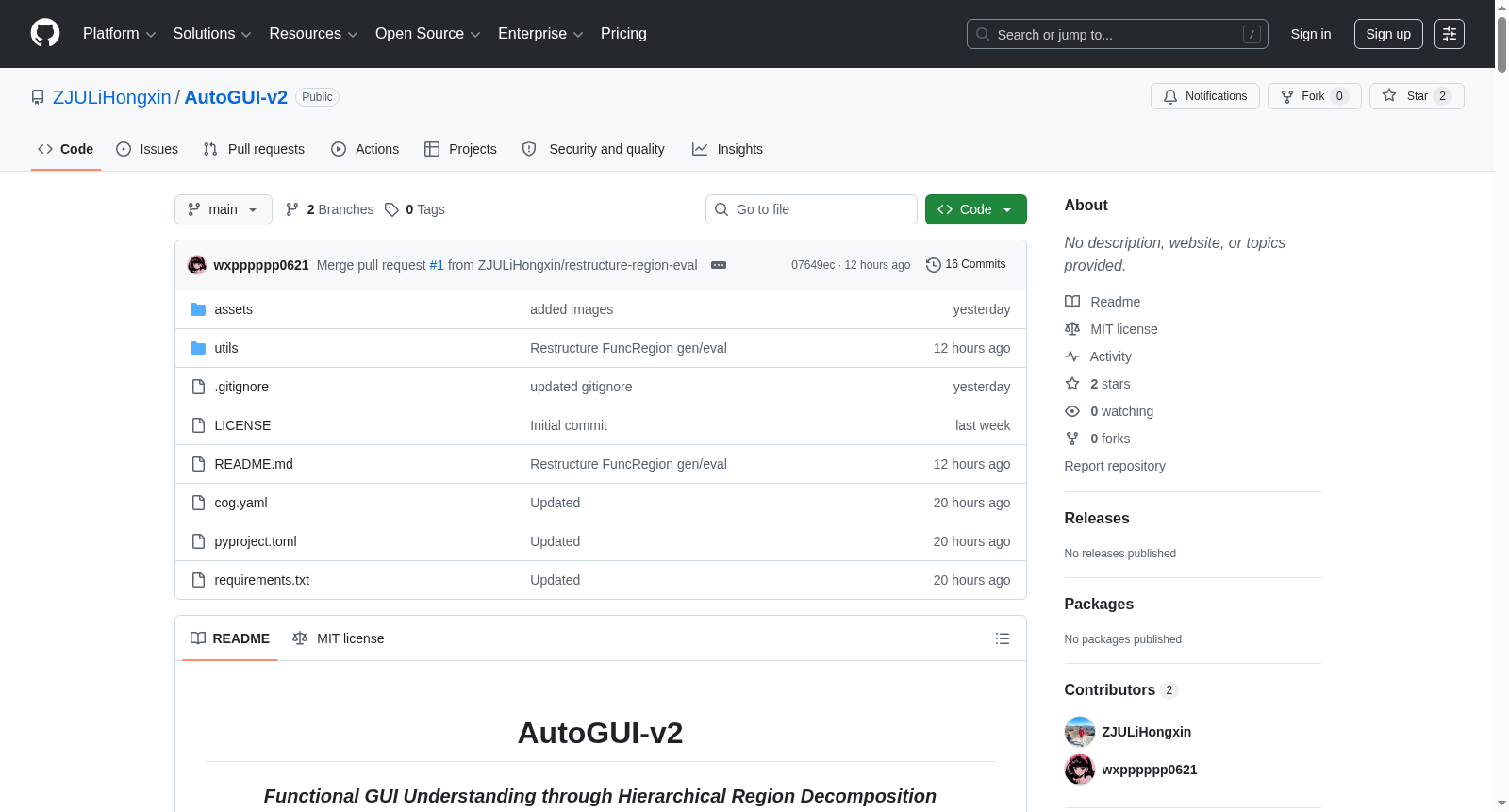This screenshot has height=812, width=1509.
Task: Switch to the Issues tab
Action: (x=147, y=149)
